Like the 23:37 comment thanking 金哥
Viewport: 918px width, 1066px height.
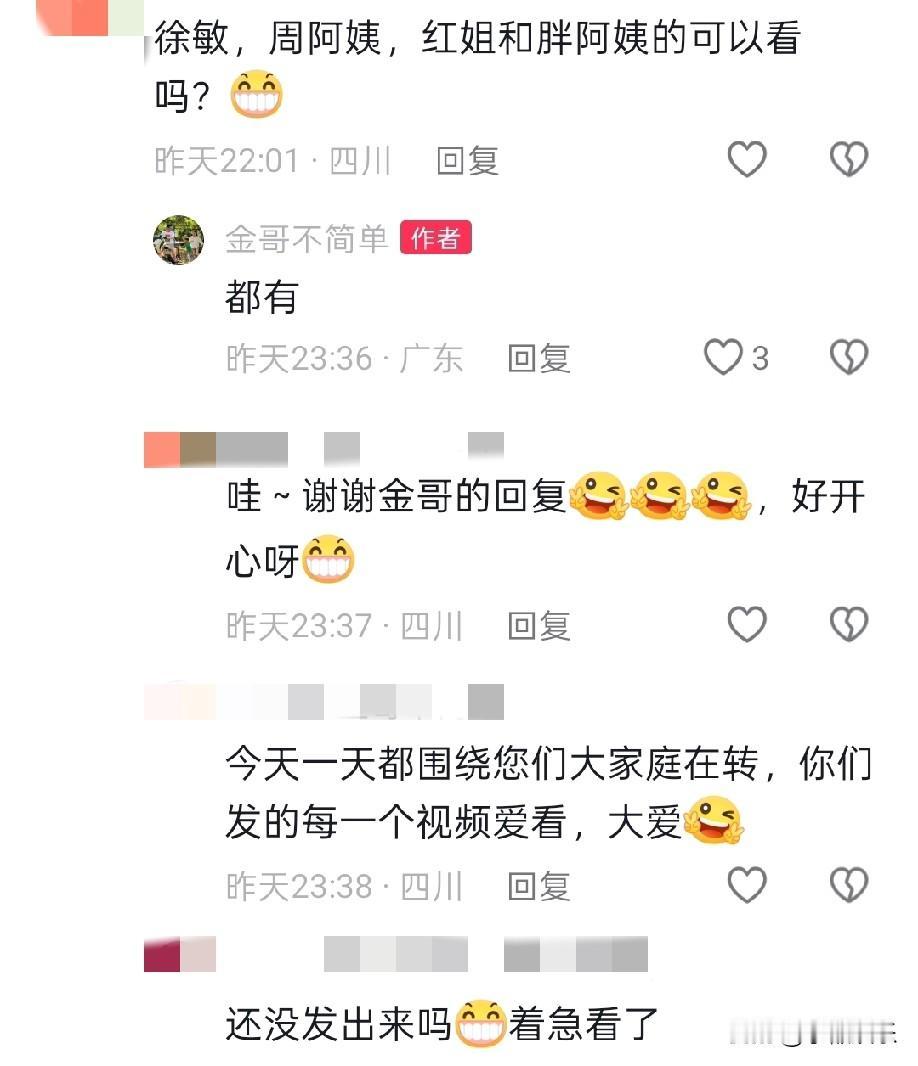click(747, 624)
